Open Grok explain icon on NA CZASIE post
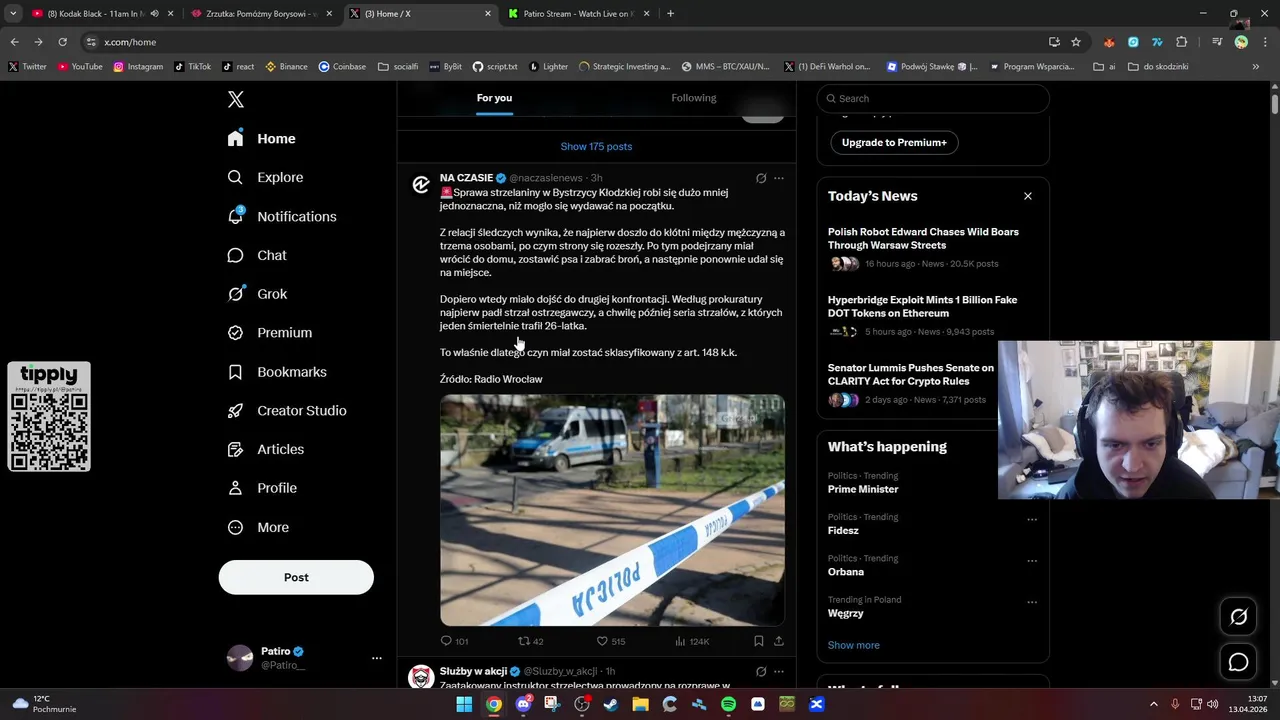The image size is (1280, 720). (761, 178)
